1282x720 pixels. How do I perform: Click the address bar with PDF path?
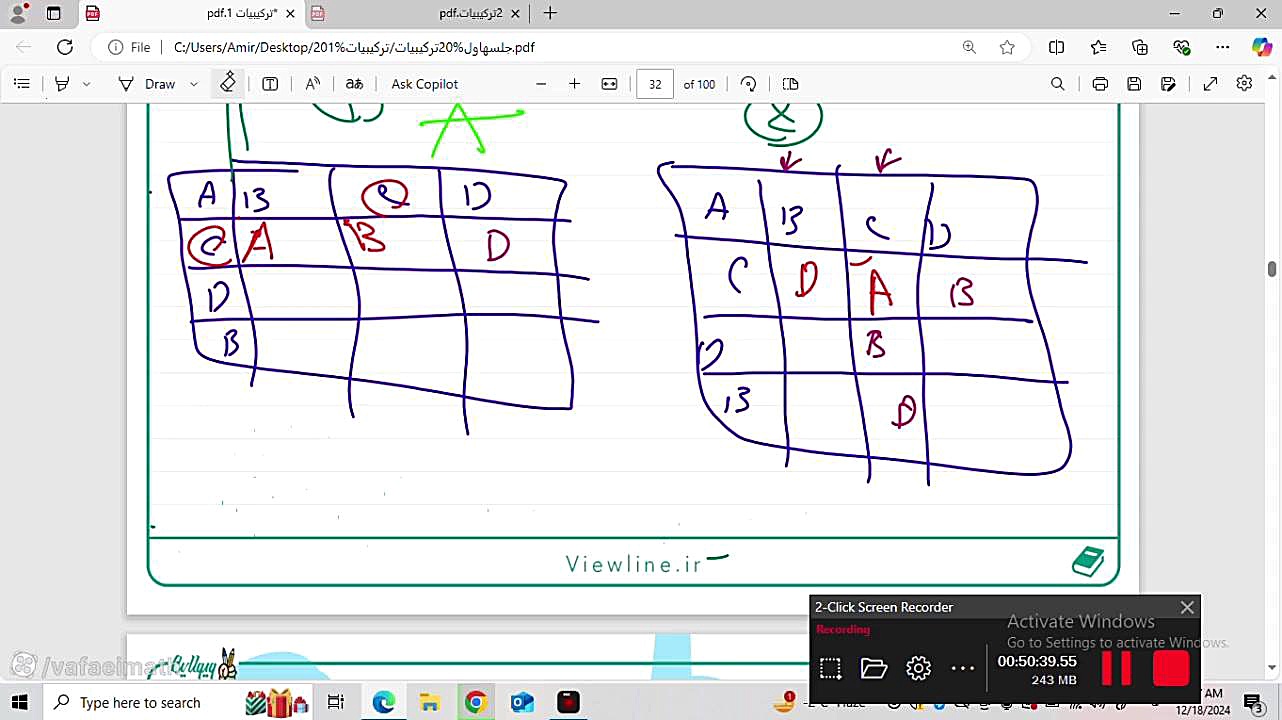coord(555,47)
